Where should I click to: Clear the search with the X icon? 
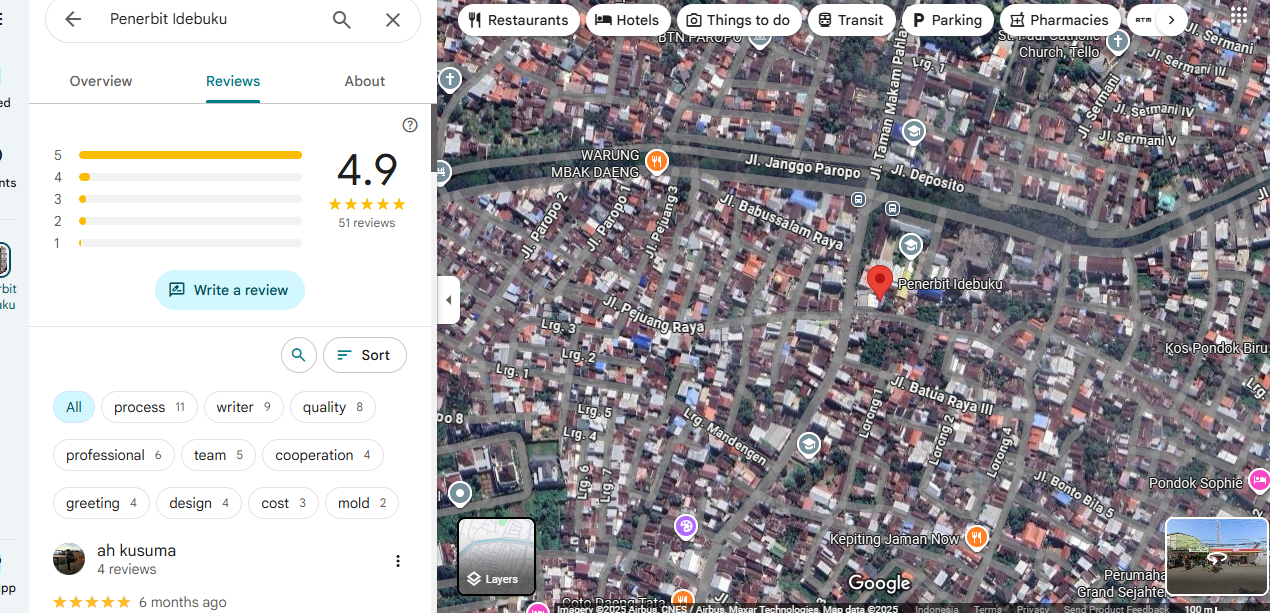[393, 20]
